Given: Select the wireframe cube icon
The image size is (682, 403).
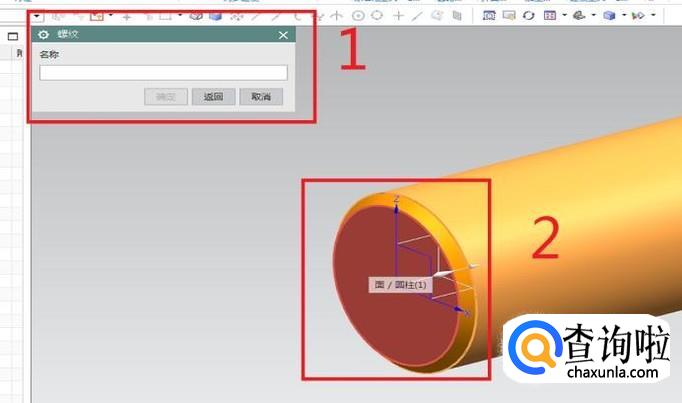Looking at the screenshot, I should (196, 16).
